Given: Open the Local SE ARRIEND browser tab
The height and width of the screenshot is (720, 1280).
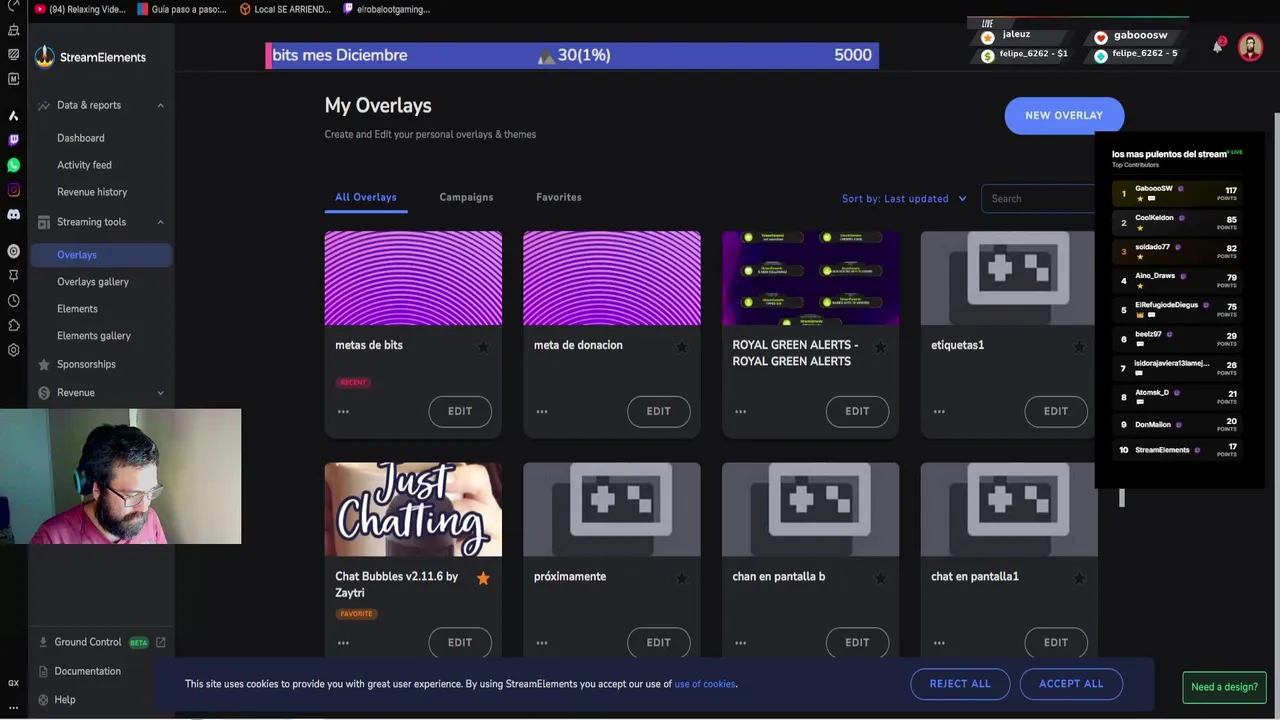Looking at the screenshot, I should (285, 9).
